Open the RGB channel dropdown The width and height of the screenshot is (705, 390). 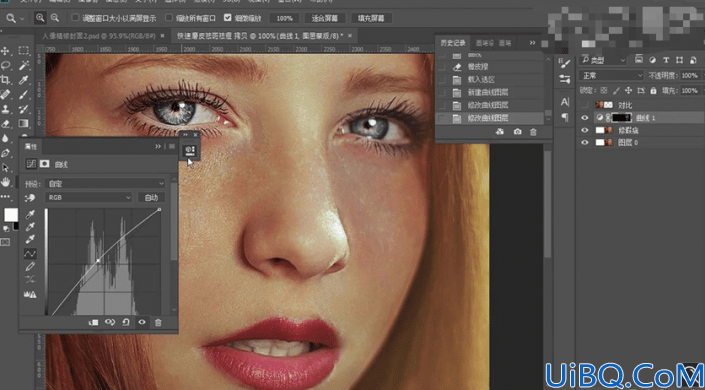pos(89,197)
